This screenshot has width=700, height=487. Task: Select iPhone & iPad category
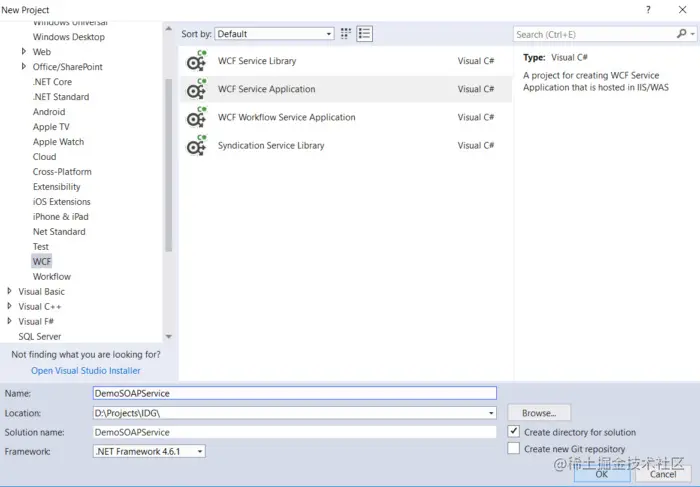tap(61, 216)
